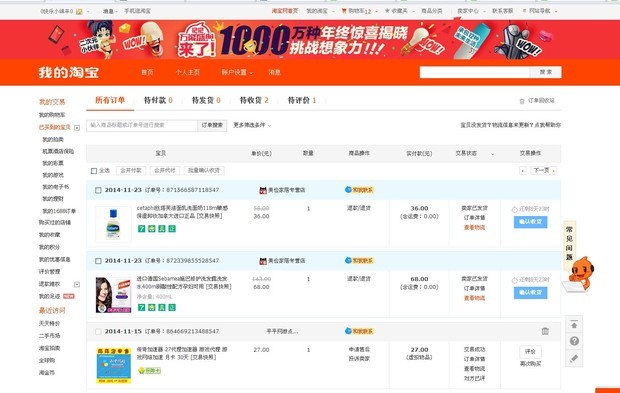Switch to the 所有订单 tab

tap(110, 100)
